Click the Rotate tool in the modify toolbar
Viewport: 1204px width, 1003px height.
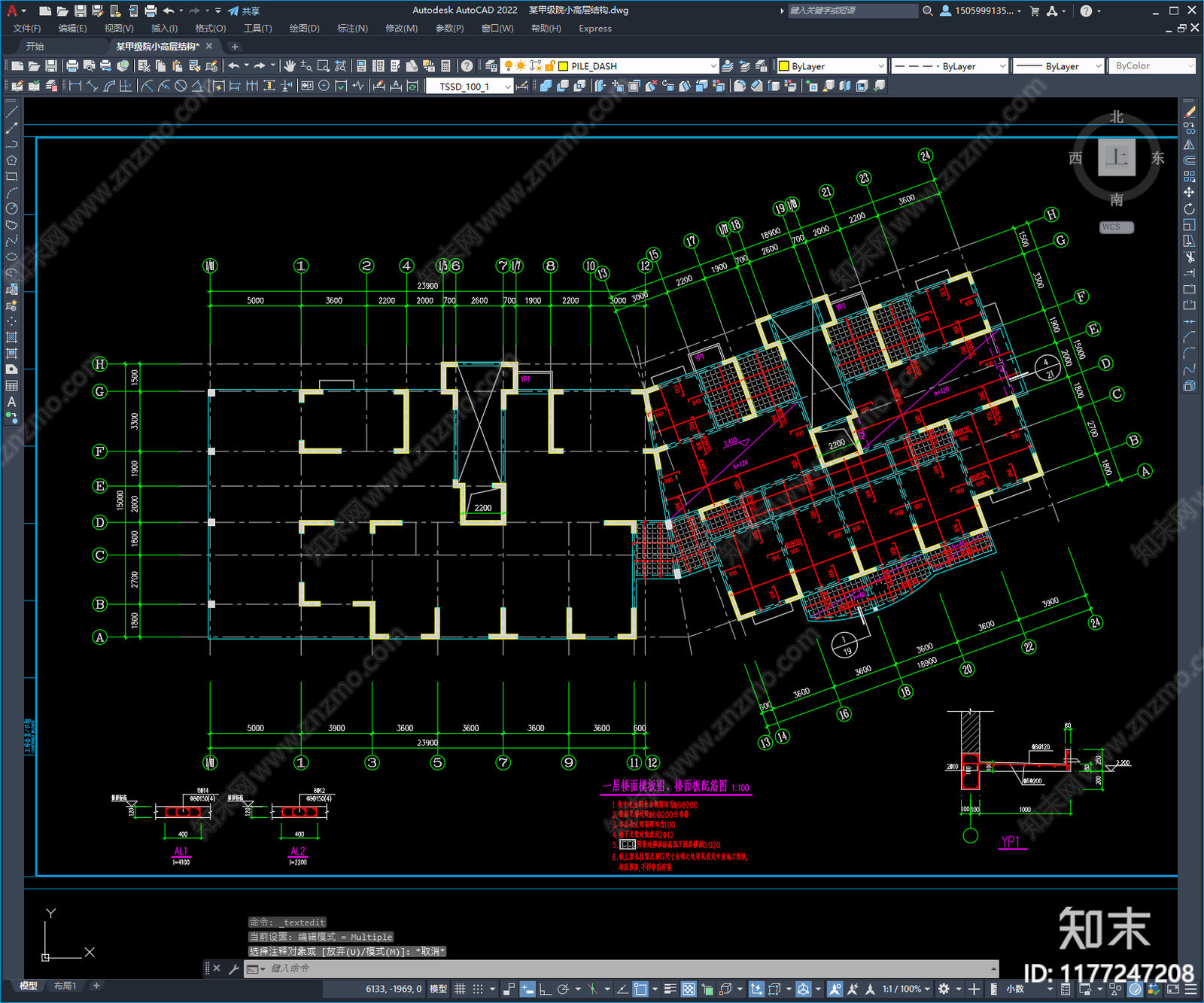(1189, 208)
